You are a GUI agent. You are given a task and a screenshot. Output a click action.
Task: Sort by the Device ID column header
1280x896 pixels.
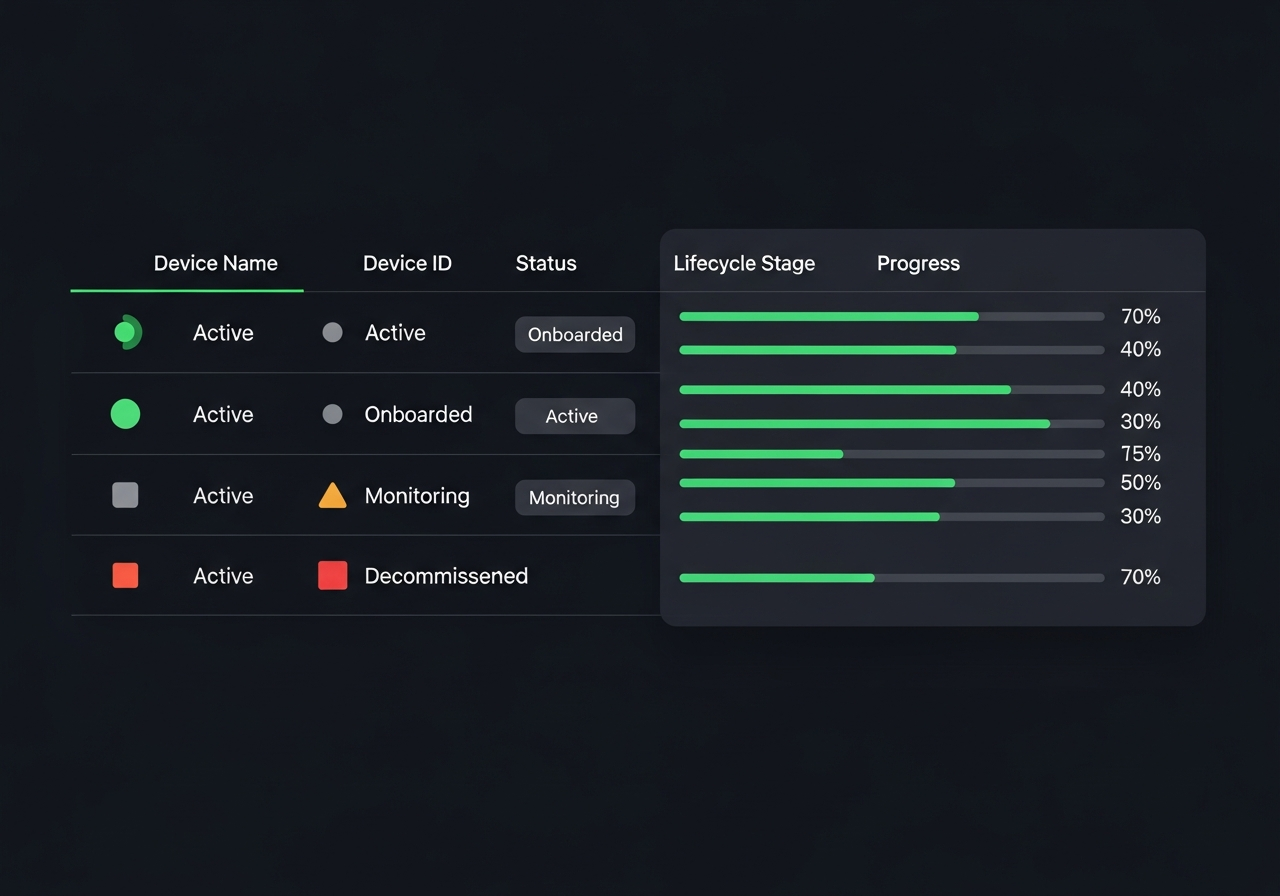click(407, 263)
